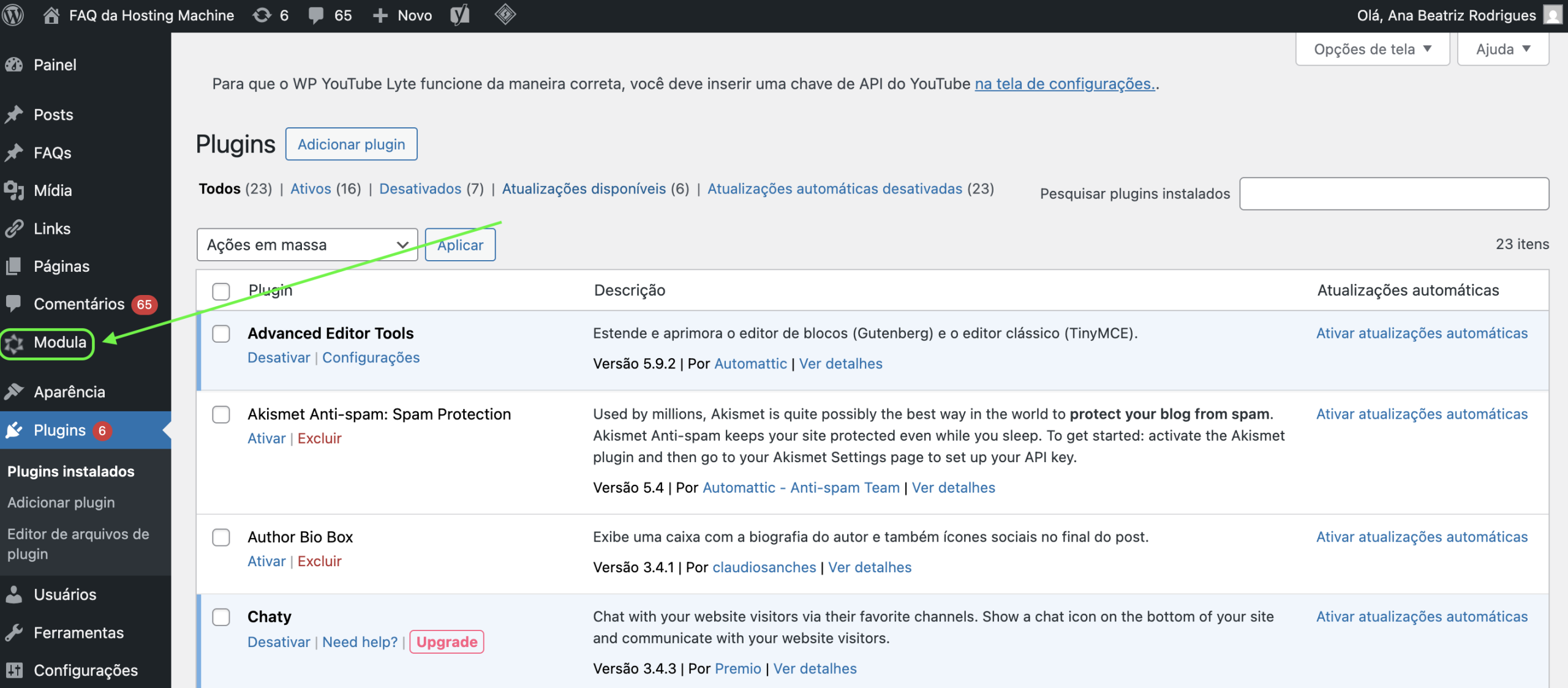Open the claudiosanches author link
This screenshot has height=688, width=1568.
tap(764, 567)
